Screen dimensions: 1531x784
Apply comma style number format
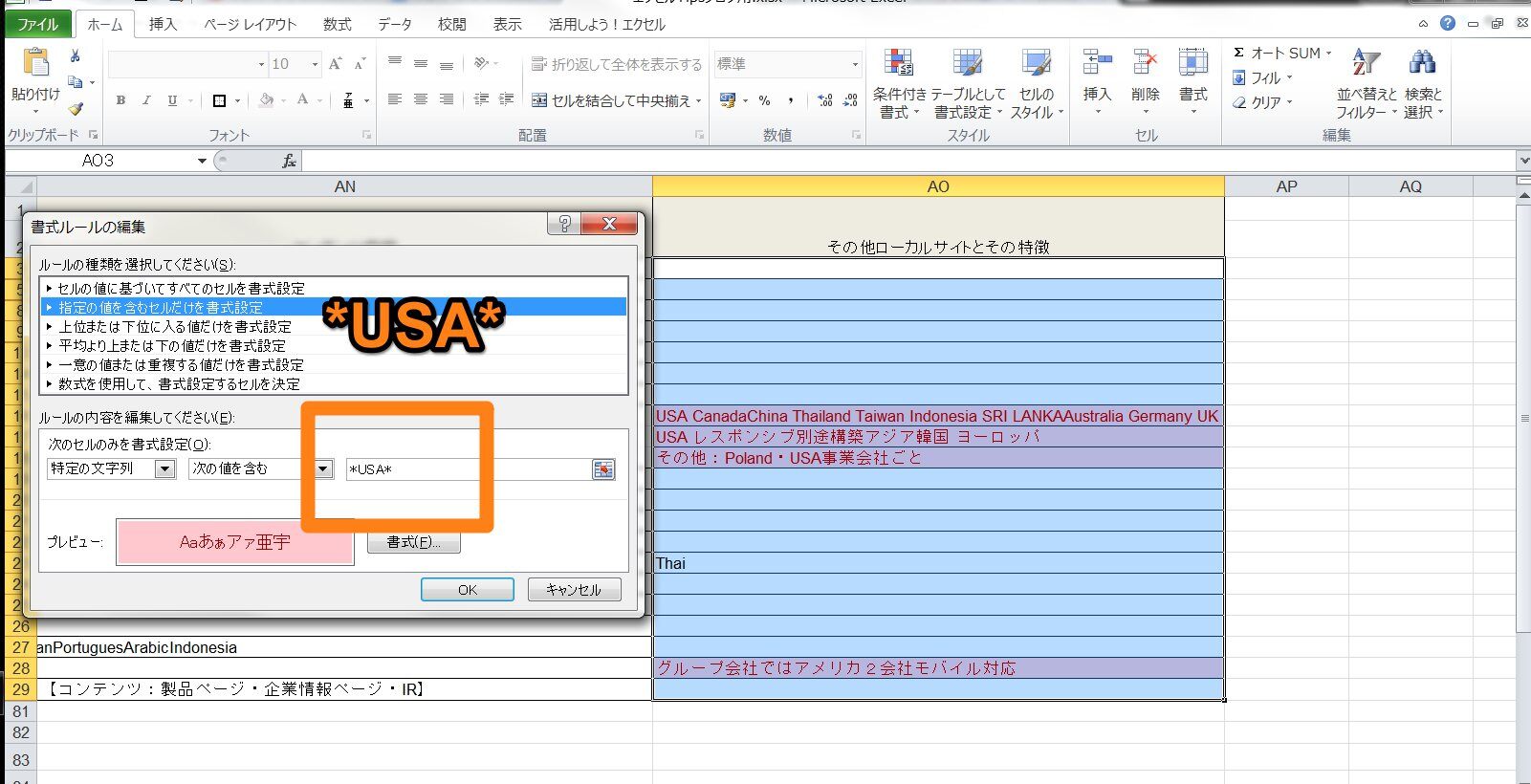click(x=791, y=100)
